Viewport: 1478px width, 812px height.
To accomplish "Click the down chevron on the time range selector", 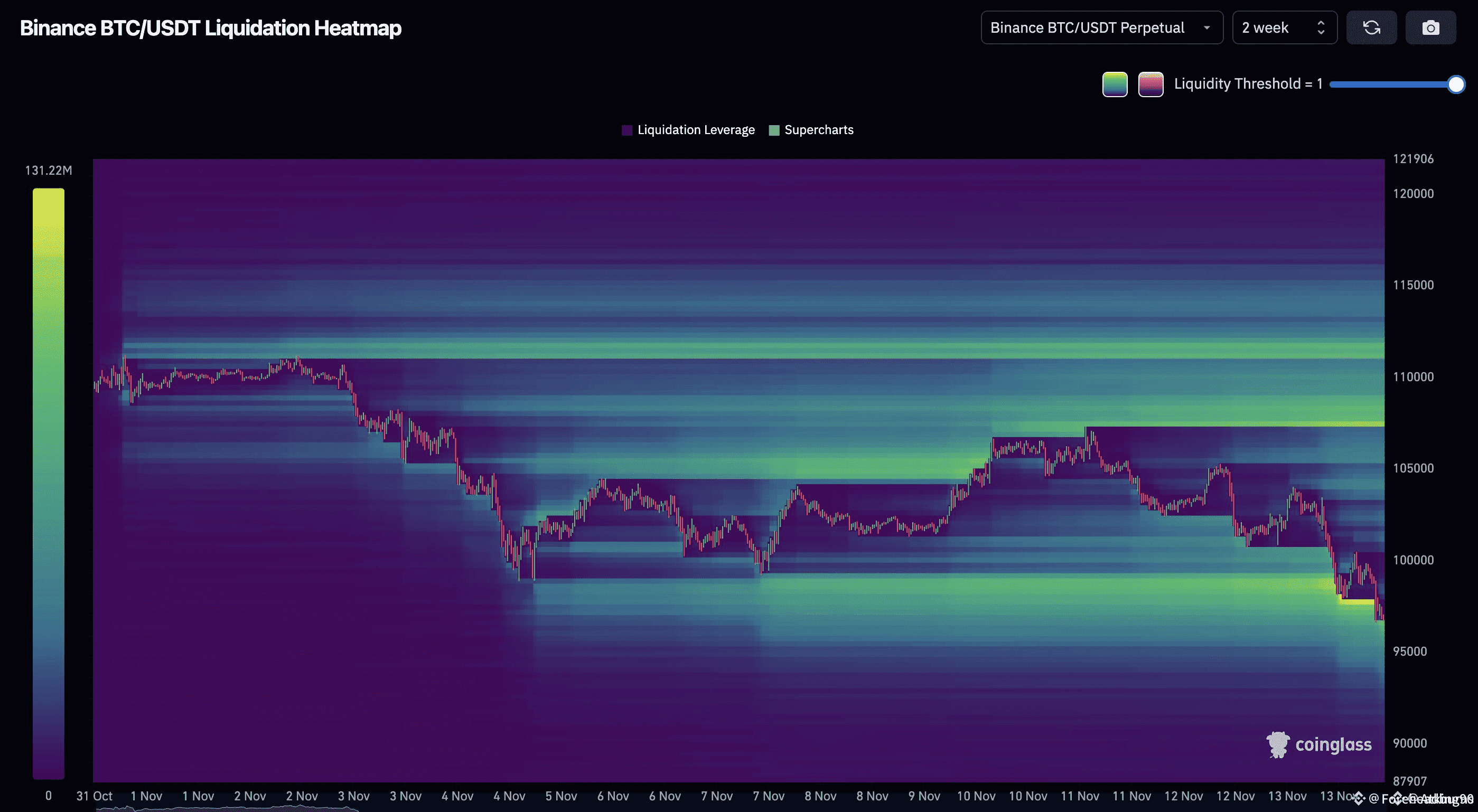I will [x=1320, y=33].
